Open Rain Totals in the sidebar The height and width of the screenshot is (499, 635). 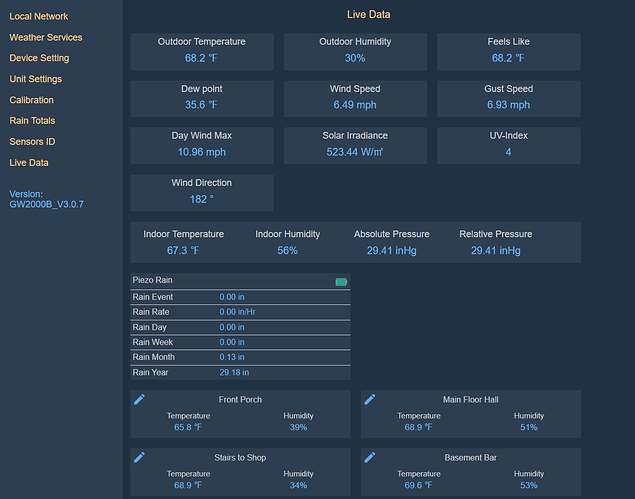click(33, 121)
